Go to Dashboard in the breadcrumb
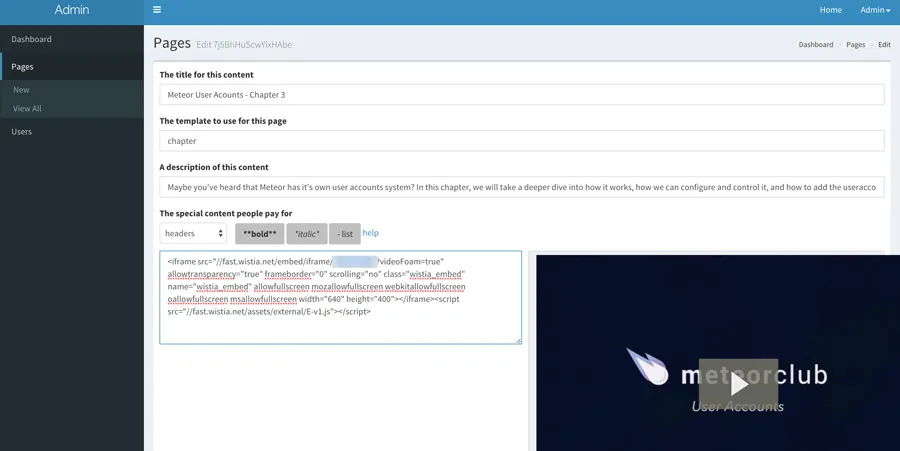 (816, 44)
